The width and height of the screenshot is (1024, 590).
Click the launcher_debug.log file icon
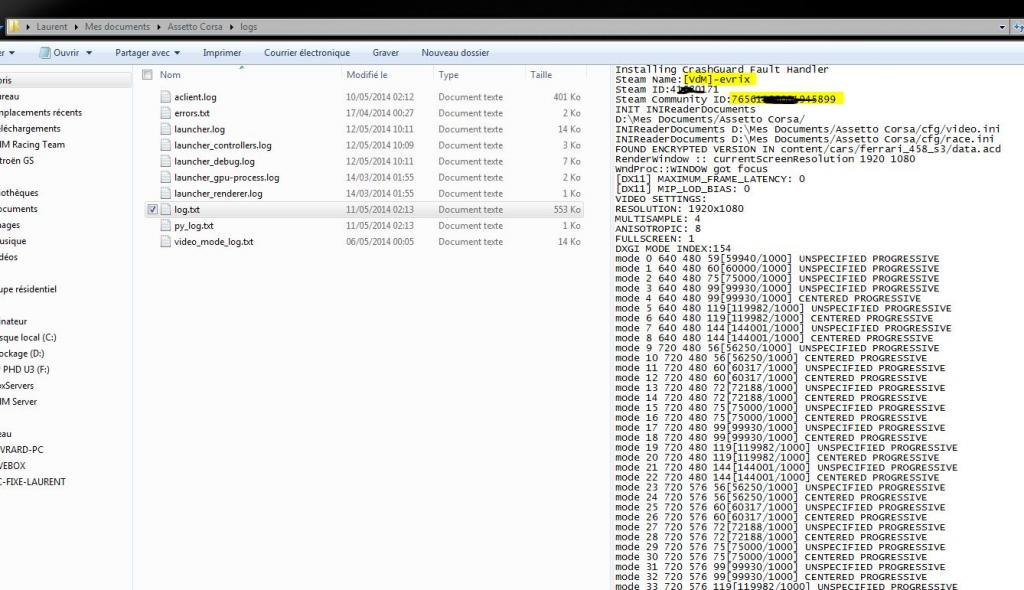[165, 161]
